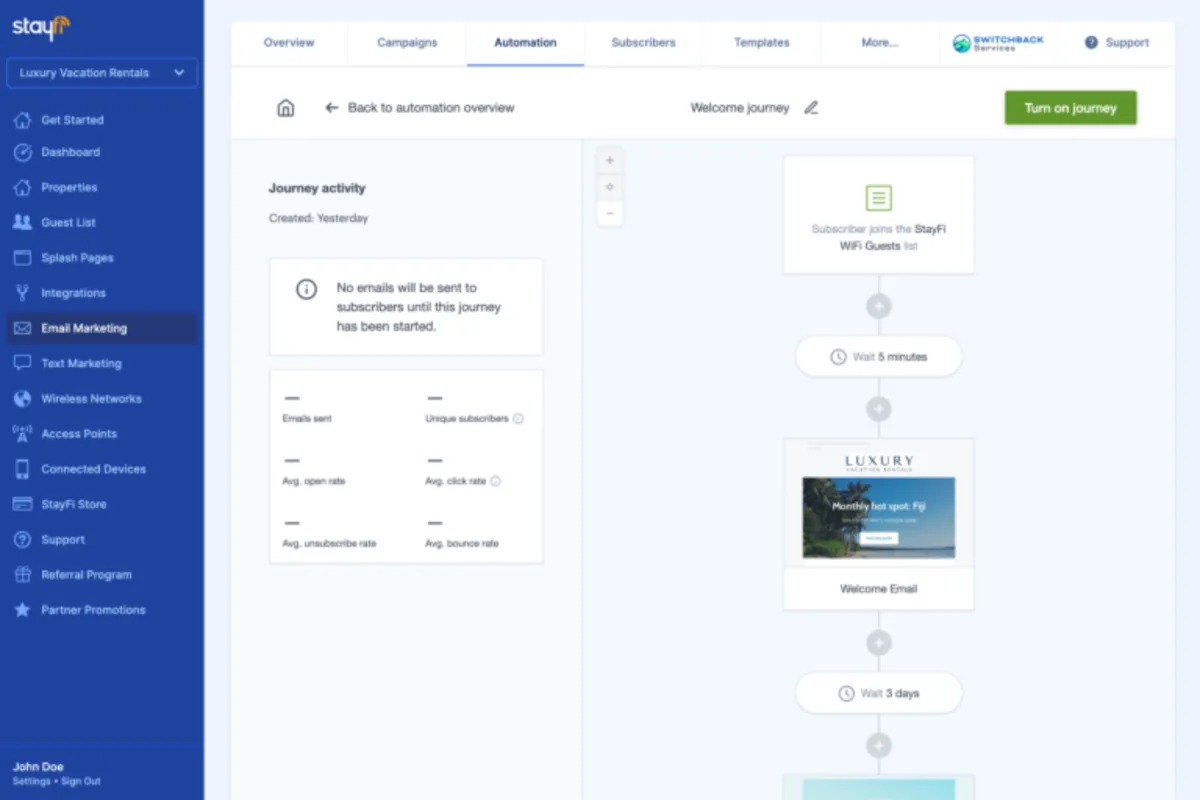Switch to the Subscribers tab

(643, 43)
